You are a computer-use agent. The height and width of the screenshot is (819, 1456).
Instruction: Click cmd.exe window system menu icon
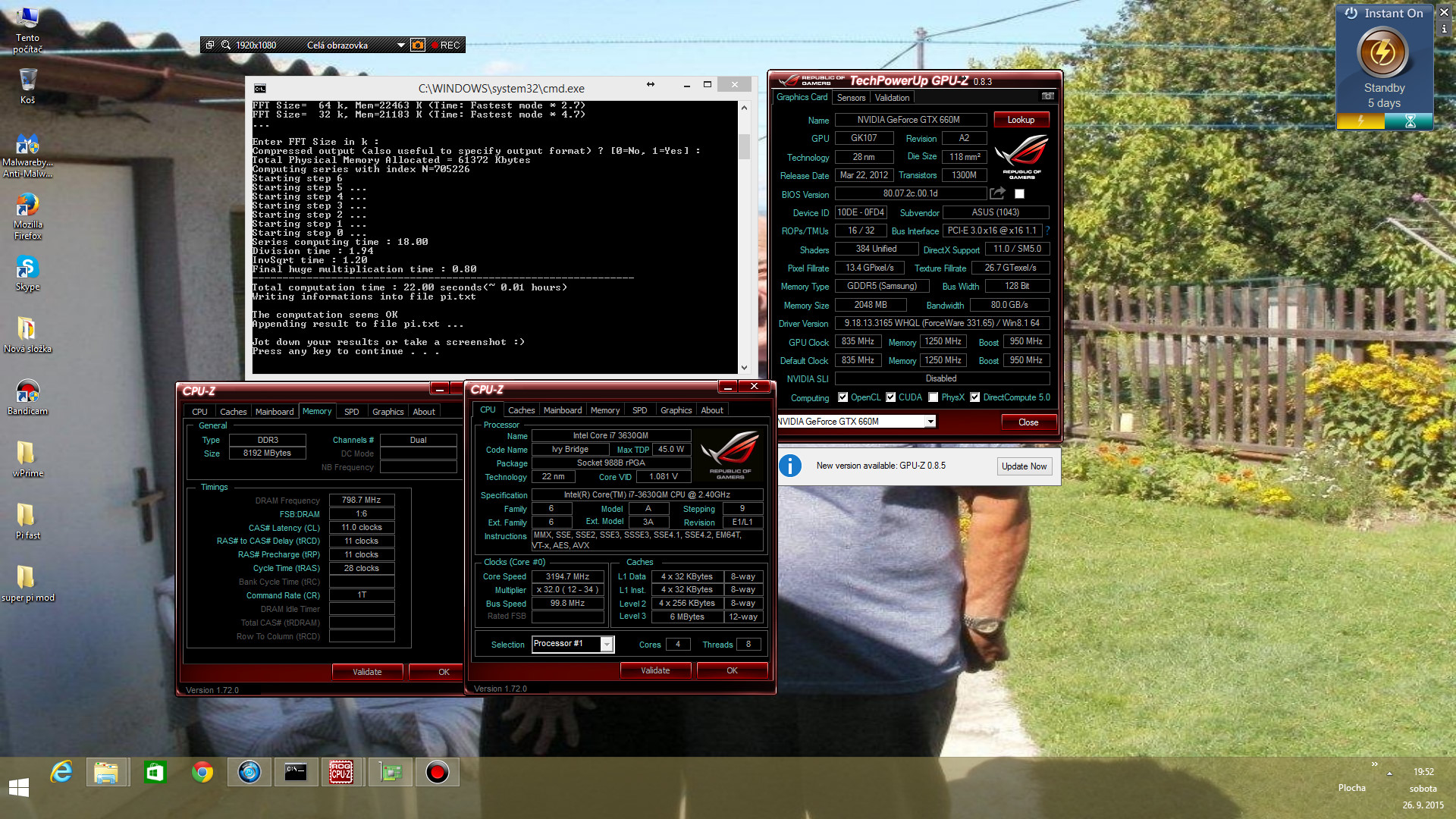click(260, 89)
